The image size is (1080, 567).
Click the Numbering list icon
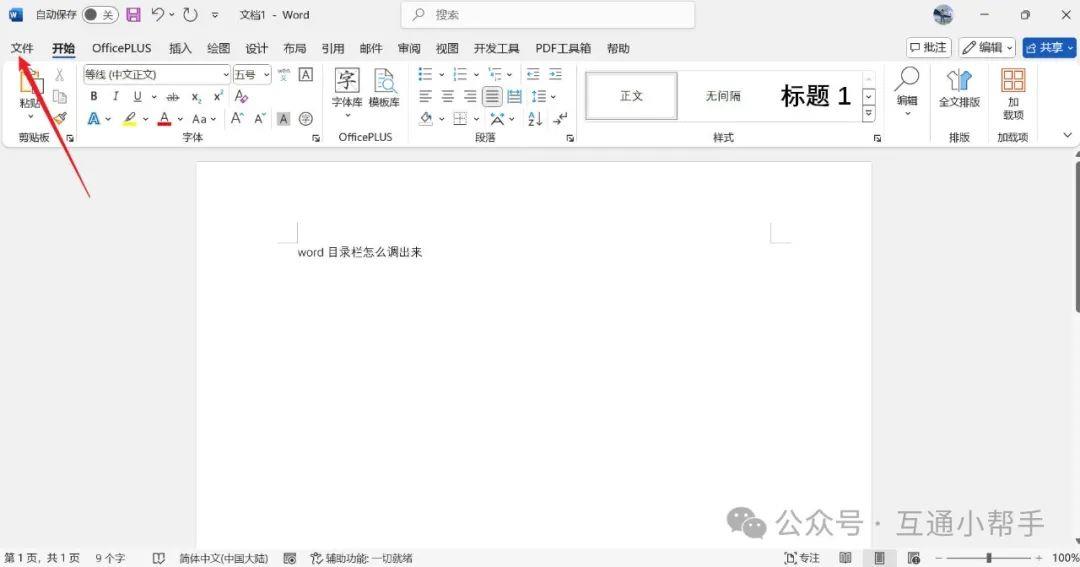click(460, 74)
